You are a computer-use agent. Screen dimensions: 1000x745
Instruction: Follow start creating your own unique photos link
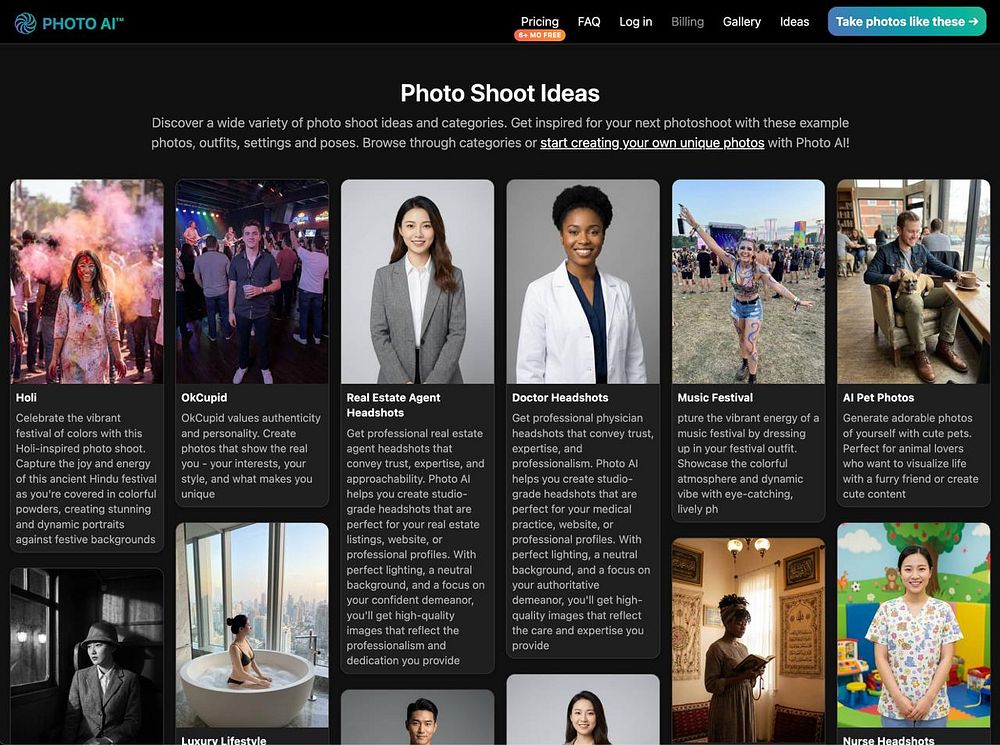652,143
